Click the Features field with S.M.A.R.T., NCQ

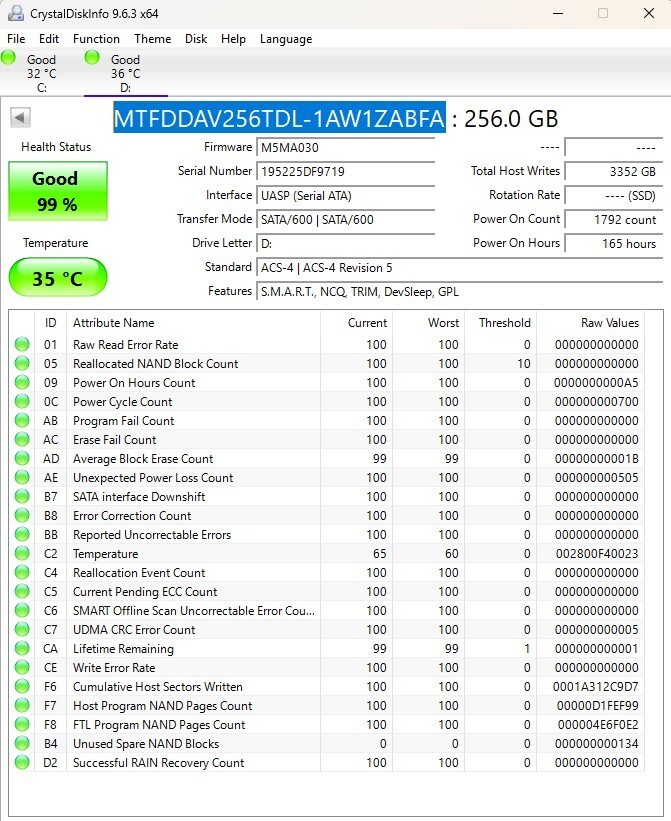click(x=460, y=292)
